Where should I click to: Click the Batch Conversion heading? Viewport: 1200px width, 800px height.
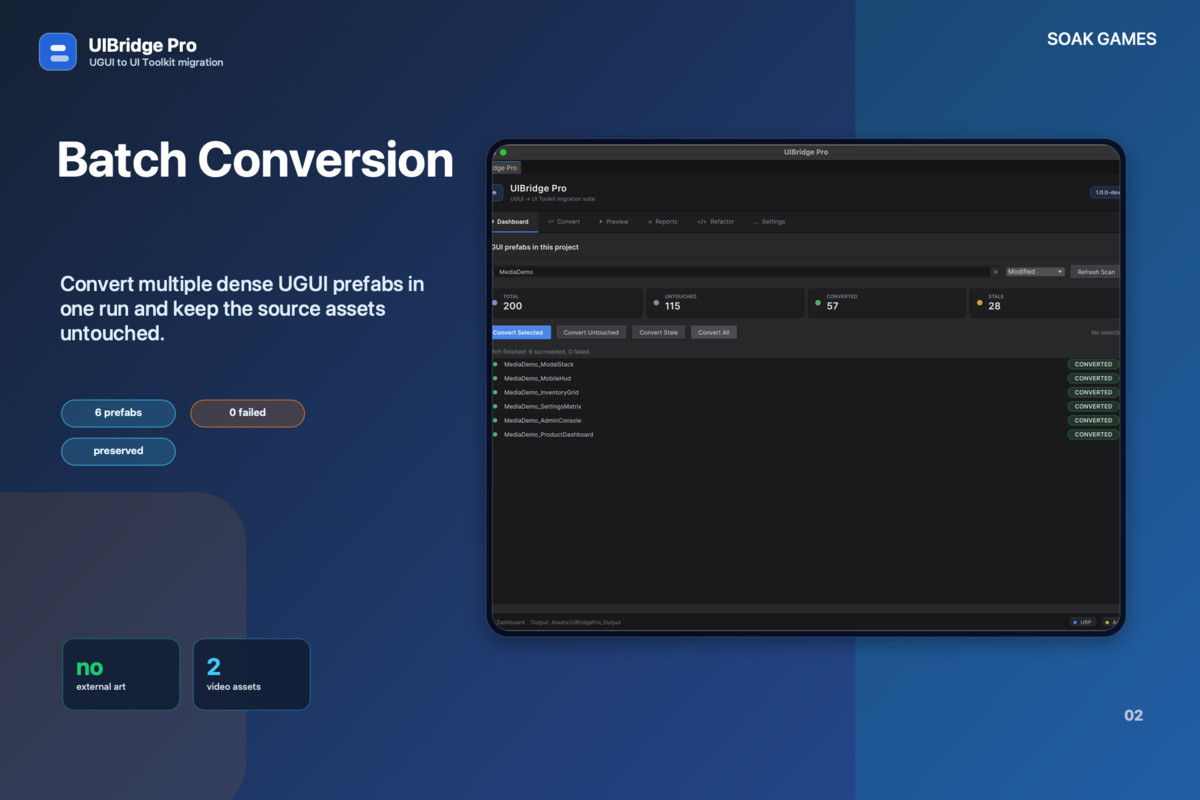point(255,160)
